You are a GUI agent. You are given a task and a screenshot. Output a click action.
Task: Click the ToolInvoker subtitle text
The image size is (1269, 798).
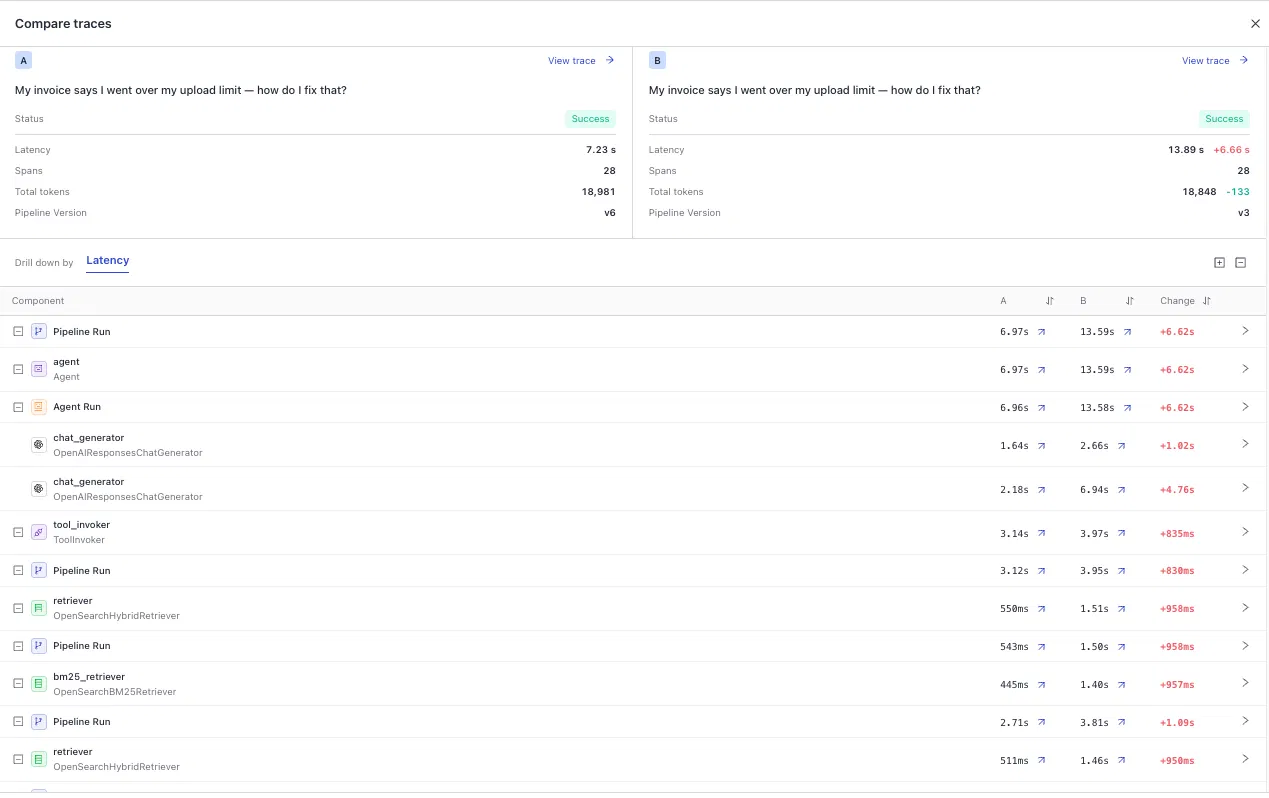(79, 540)
